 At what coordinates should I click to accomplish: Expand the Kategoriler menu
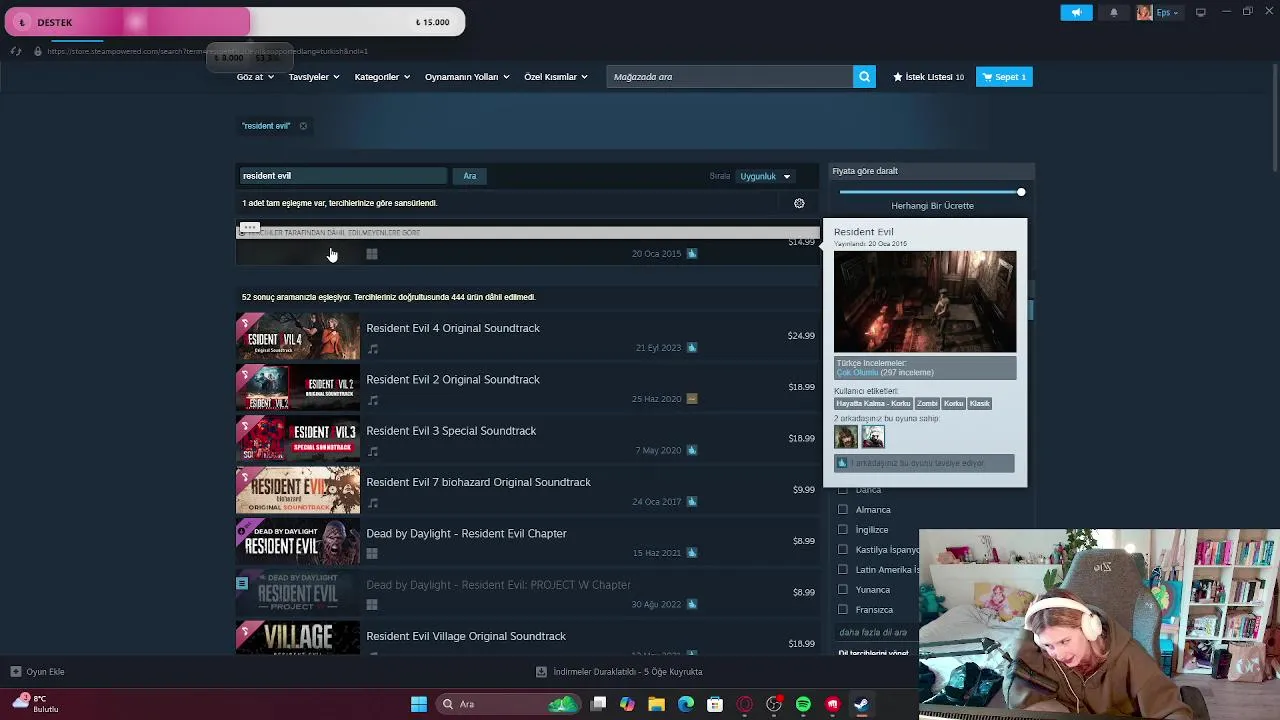click(x=382, y=77)
